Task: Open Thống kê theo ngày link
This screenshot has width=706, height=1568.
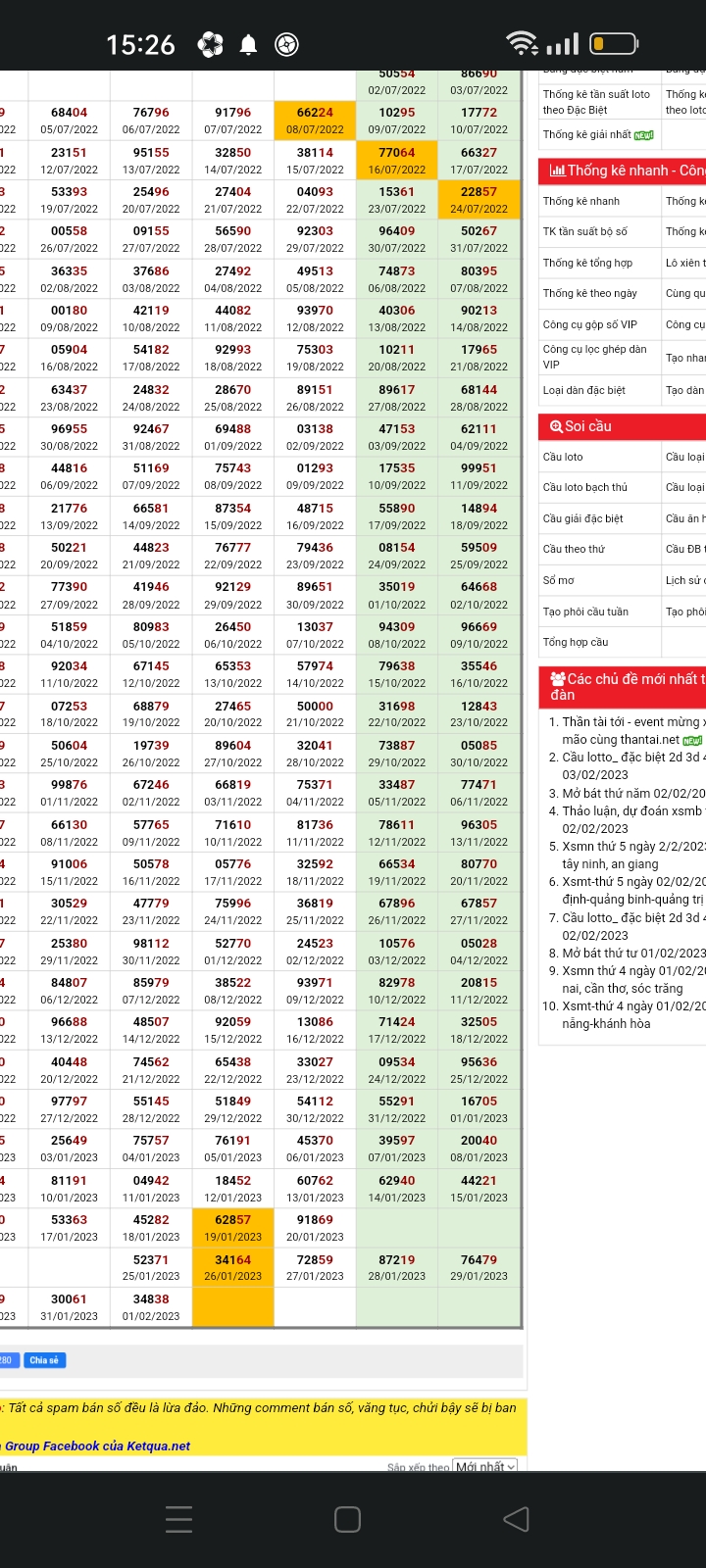Action: tap(589, 293)
